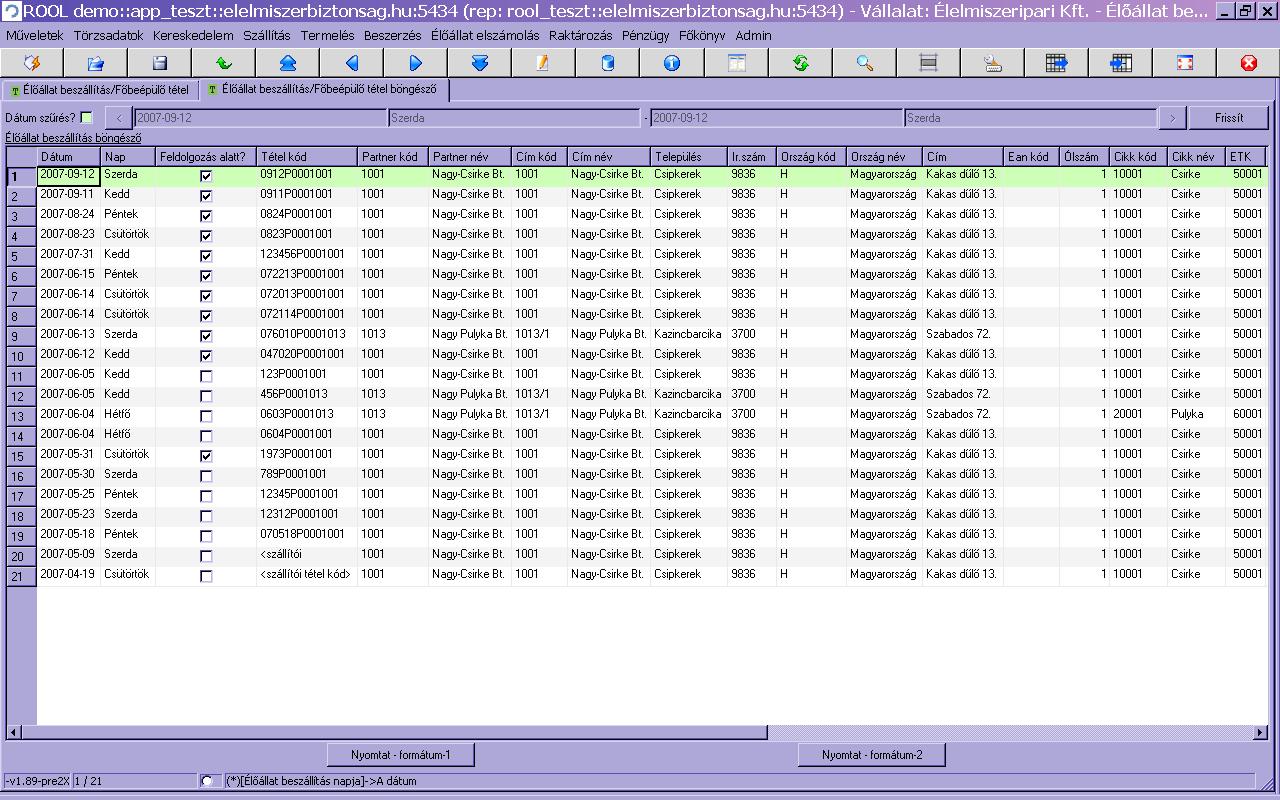This screenshot has height=800, width=1280.
Task: Click the red X close icon in toolbar
Action: [1248, 63]
